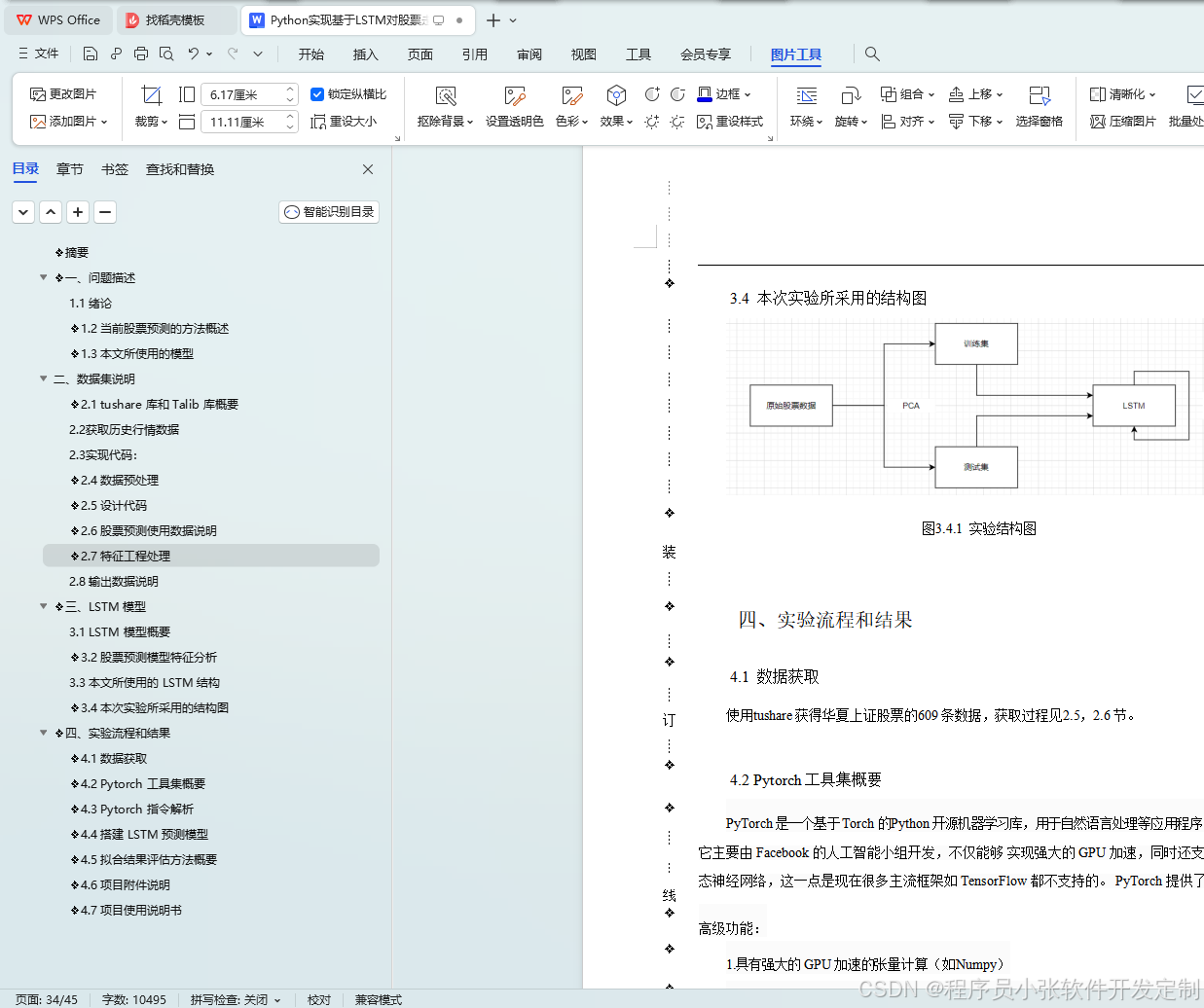
Task: Click Set Transparent Color (设置透明色)
Action: click(515, 107)
